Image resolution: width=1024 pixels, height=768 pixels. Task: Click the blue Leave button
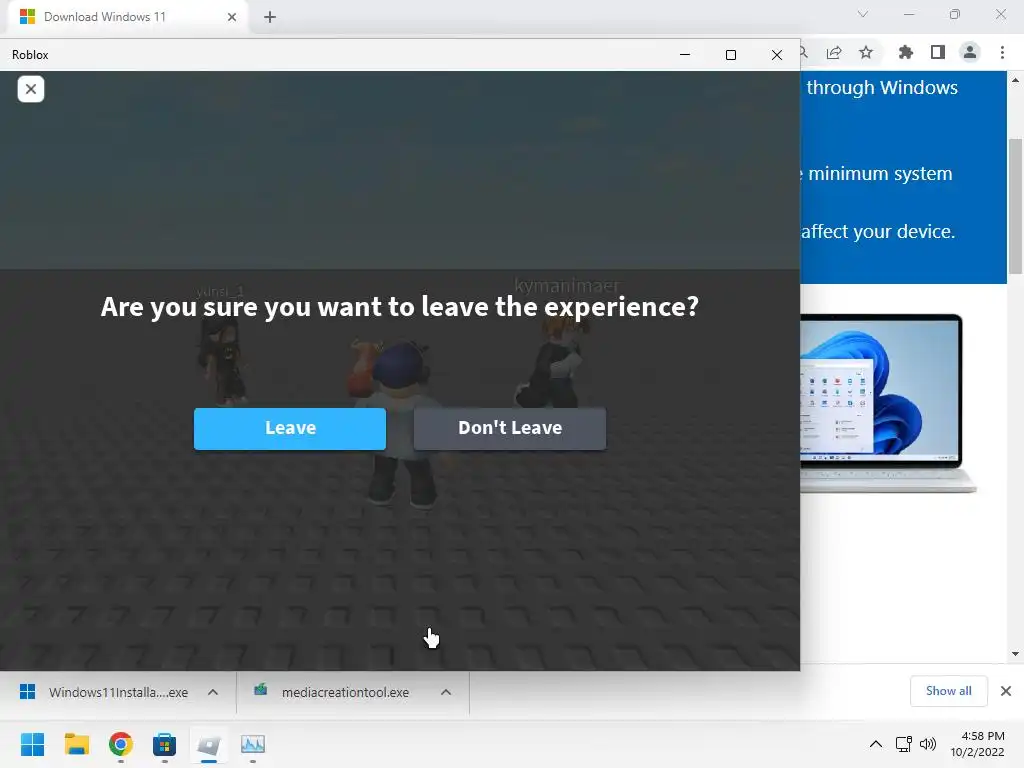tap(290, 428)
